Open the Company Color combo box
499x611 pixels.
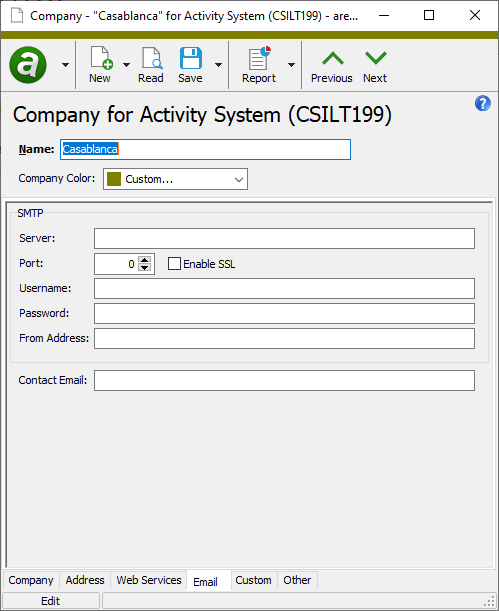175,179
